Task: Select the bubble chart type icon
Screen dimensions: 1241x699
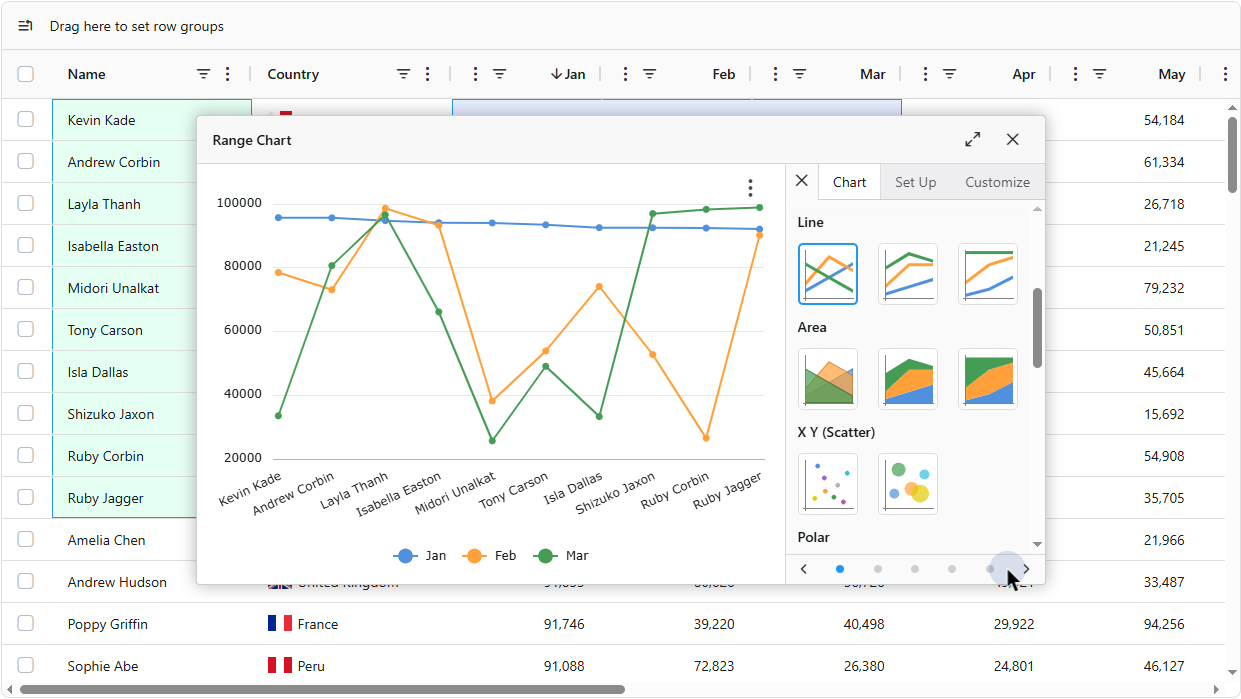Action: (x=907, y=483)
